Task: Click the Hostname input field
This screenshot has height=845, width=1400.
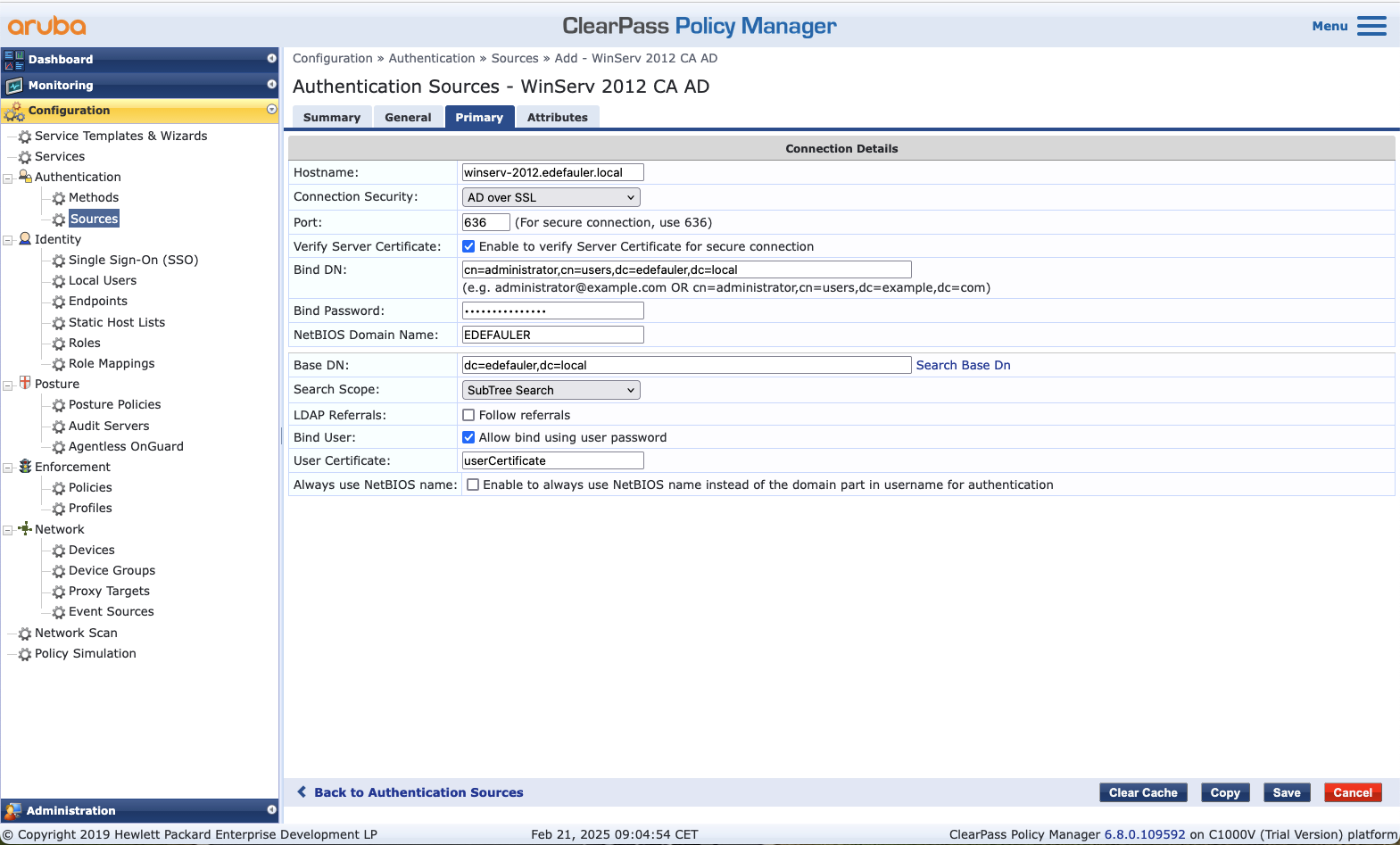Action: click(x=552, y=172)
